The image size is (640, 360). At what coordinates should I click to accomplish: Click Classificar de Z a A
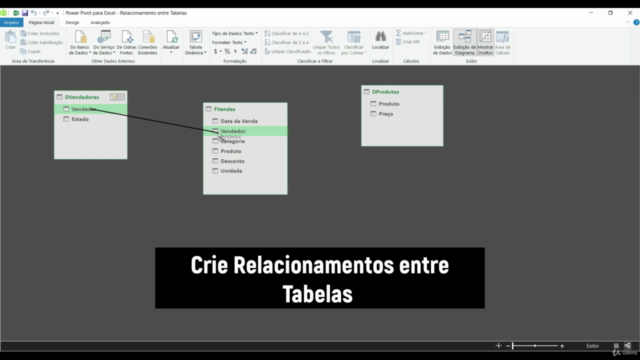coord(287,42)
